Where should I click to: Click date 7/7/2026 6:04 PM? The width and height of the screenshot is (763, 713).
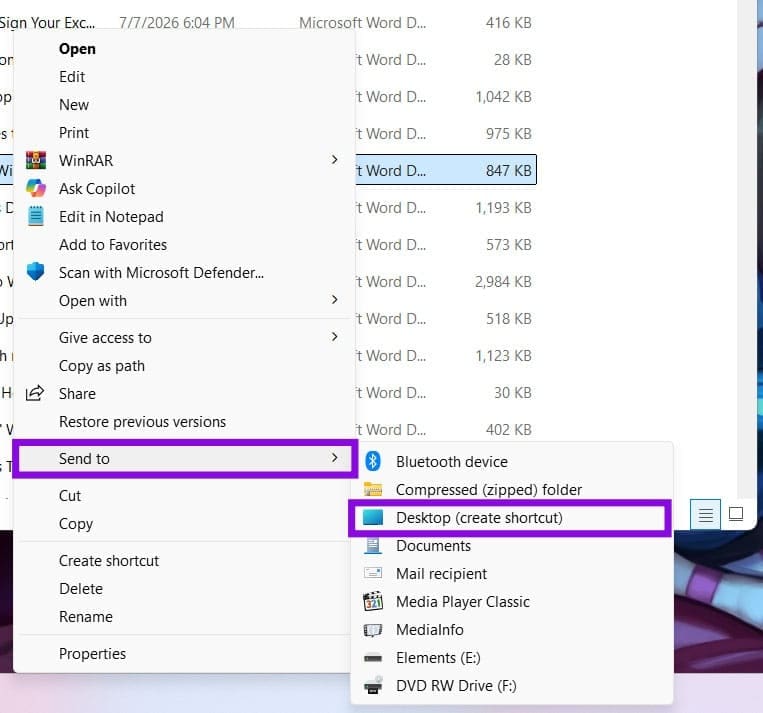[x=177, y=23]
